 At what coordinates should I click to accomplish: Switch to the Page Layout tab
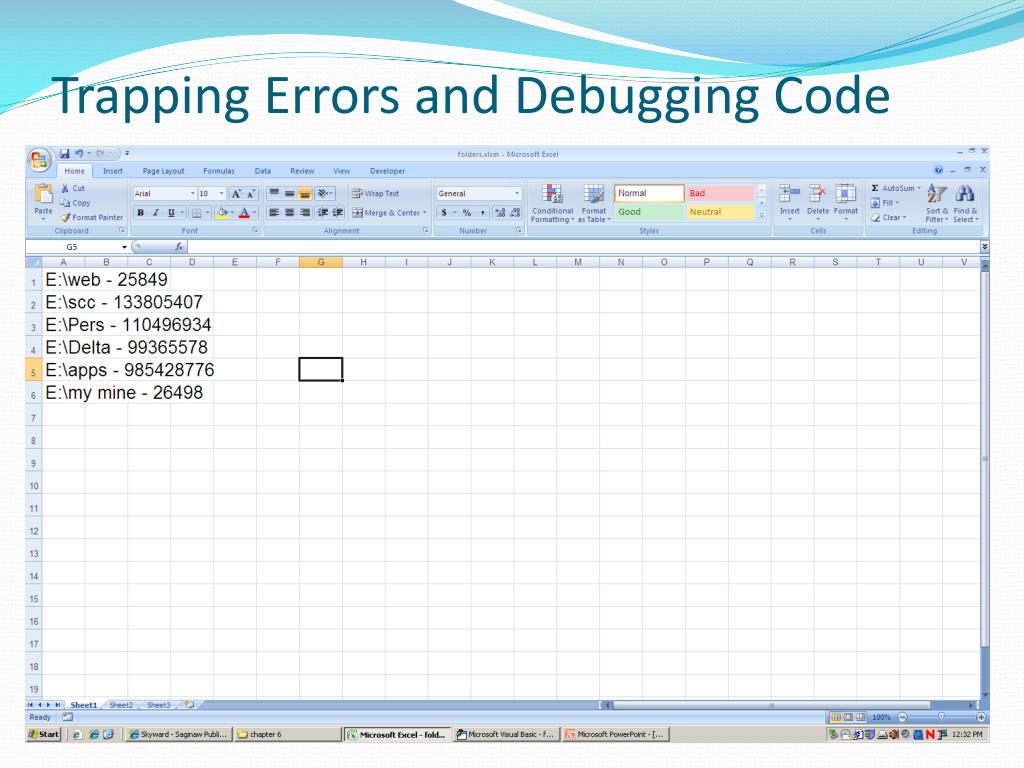pyautogui.click(x=163, y=171)
